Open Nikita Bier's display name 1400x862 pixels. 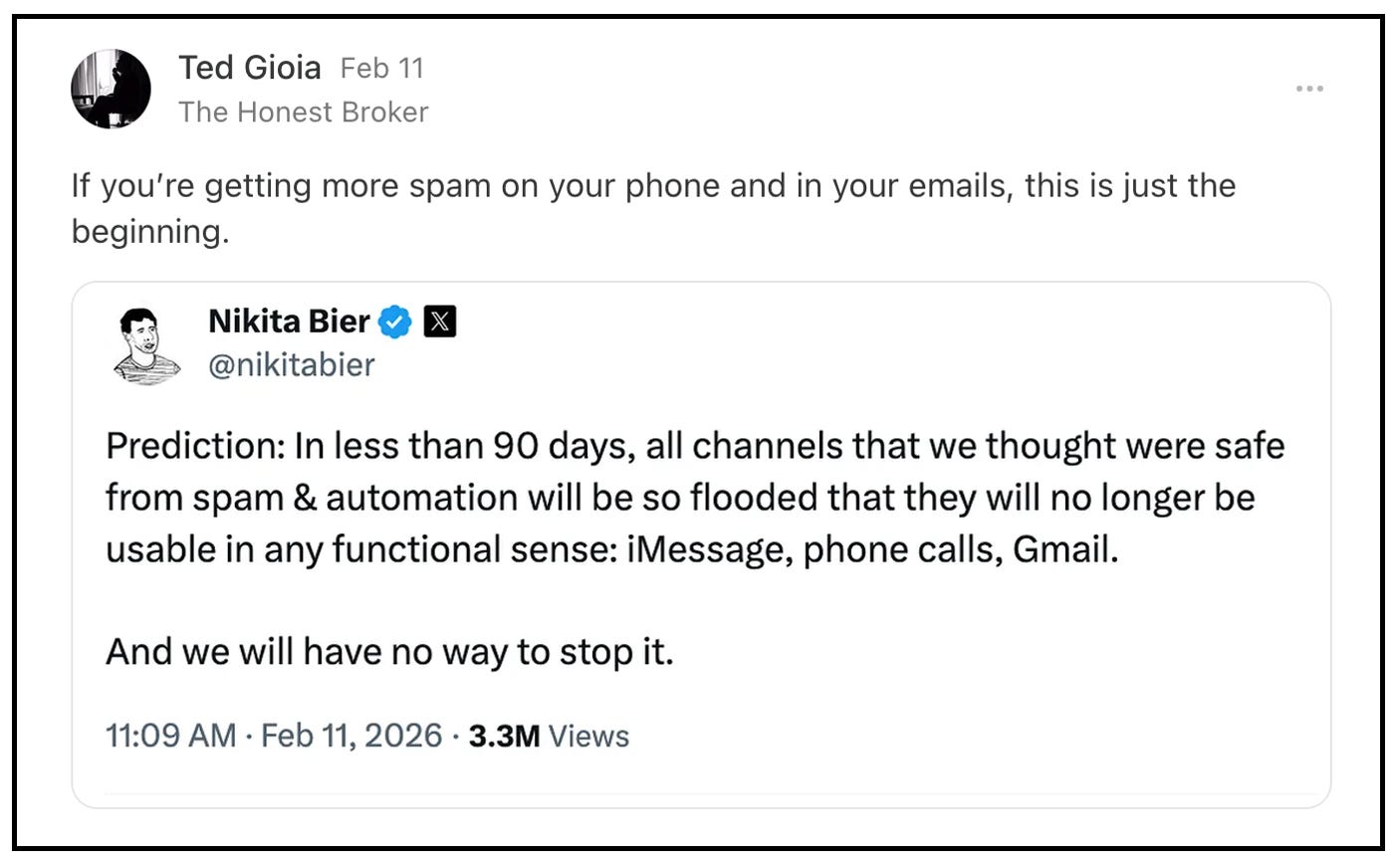pyautogui.click(x=289, y=321)
